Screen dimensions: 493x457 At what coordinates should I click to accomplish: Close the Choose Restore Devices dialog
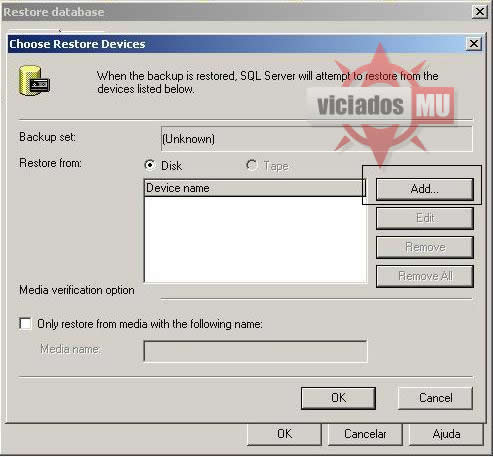point(474,44)
